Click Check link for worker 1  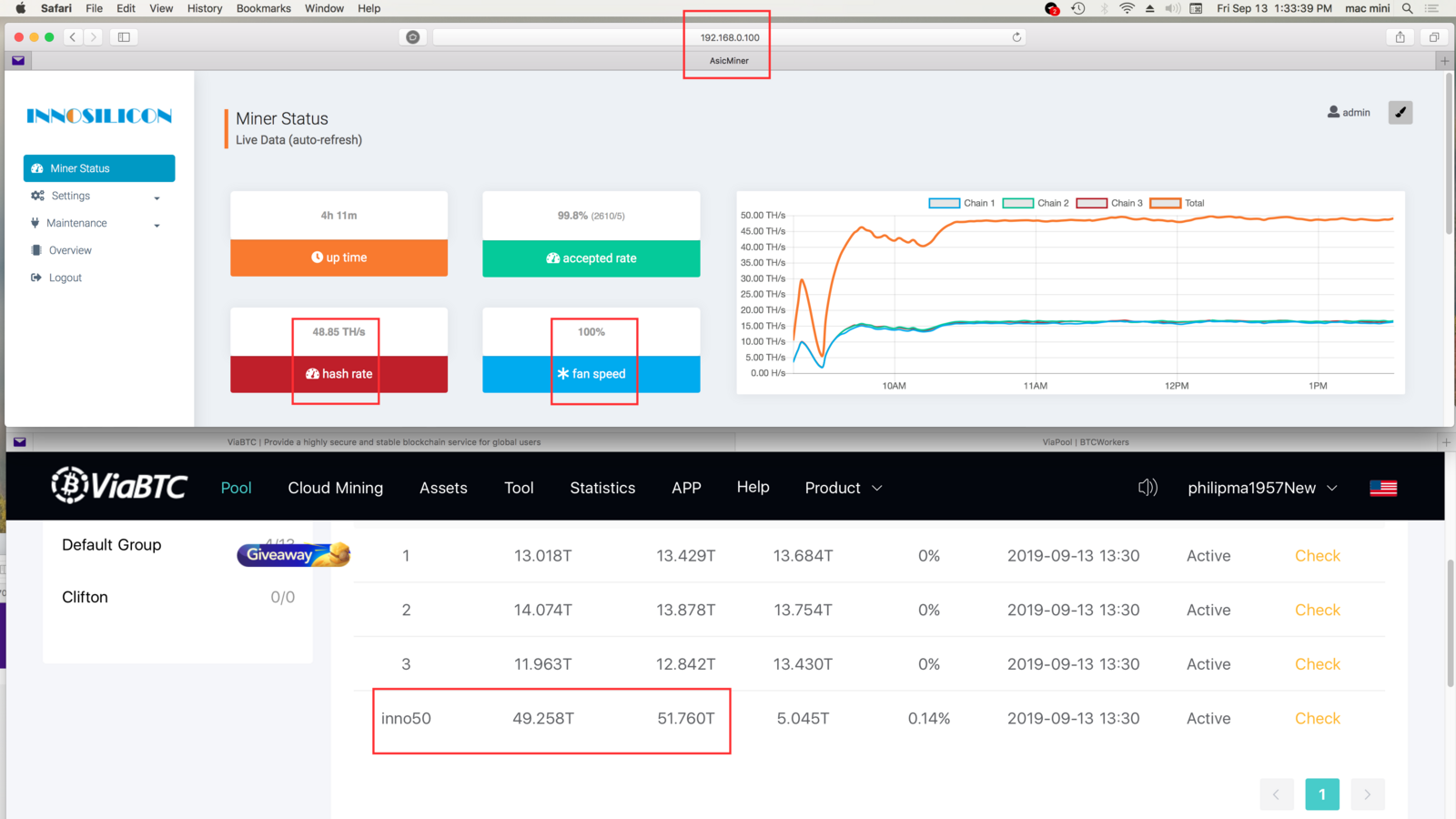pyautogui.click(x=1318, y=556)
